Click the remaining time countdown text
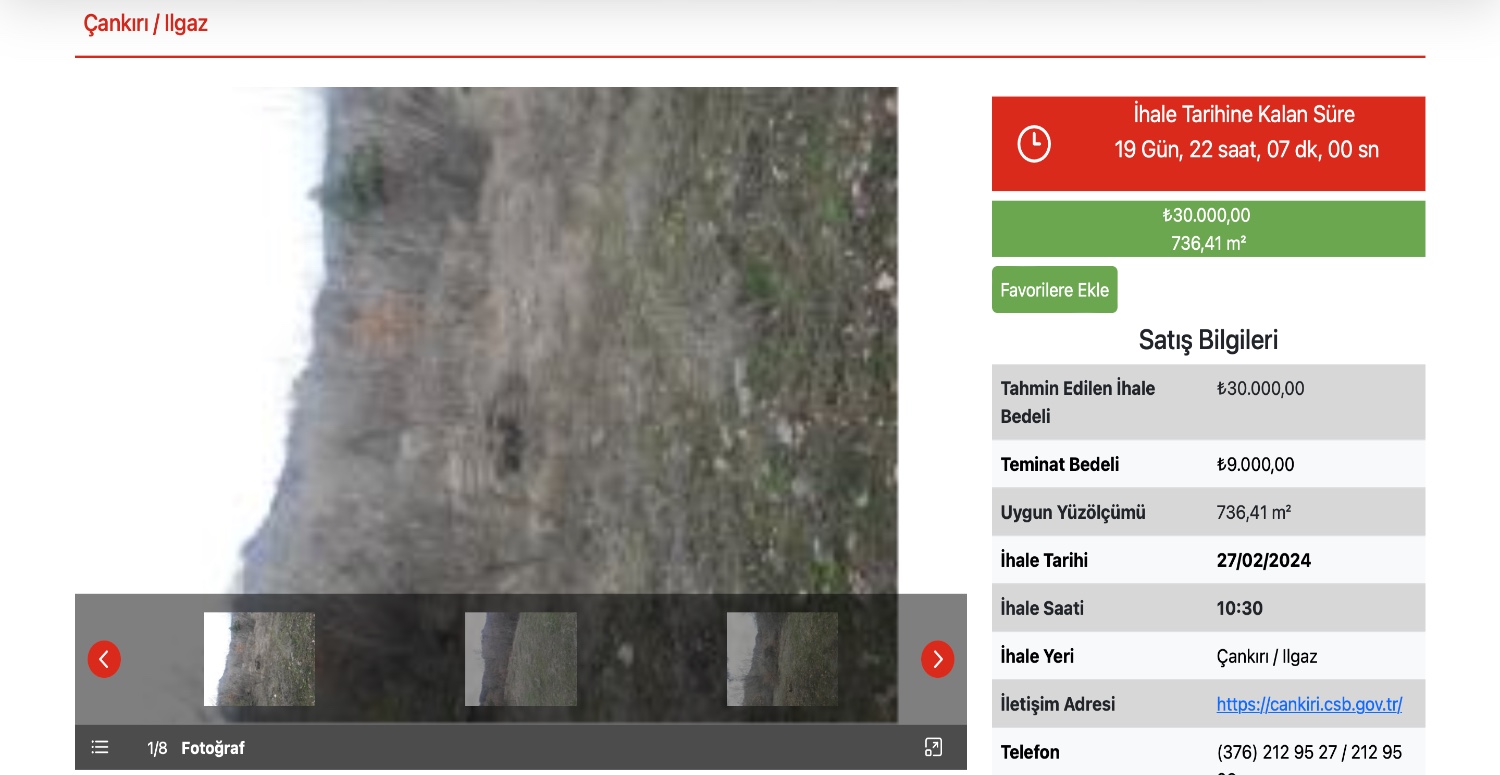1500x775 pixels. [x=1246, y=150]
